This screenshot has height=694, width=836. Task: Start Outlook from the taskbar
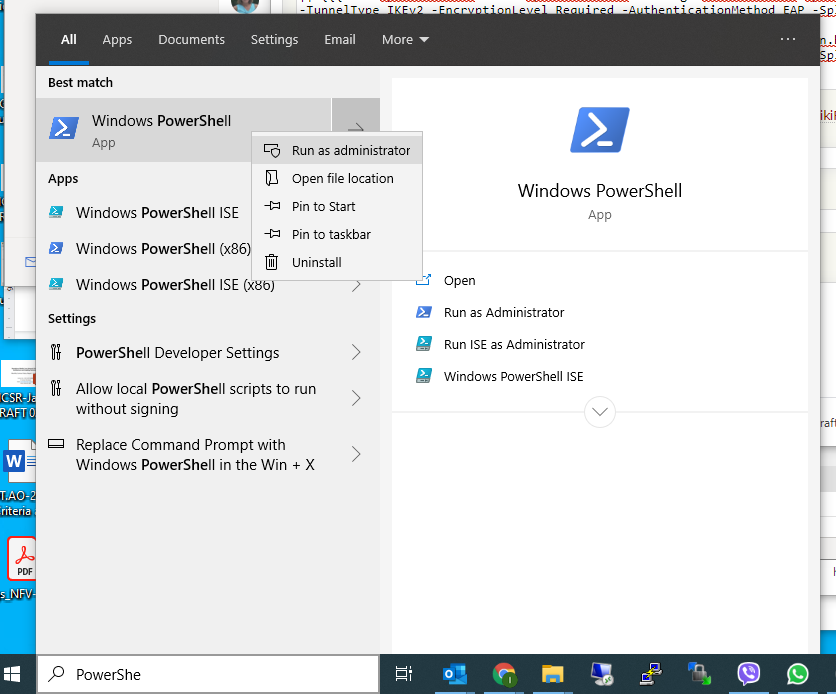455,674
